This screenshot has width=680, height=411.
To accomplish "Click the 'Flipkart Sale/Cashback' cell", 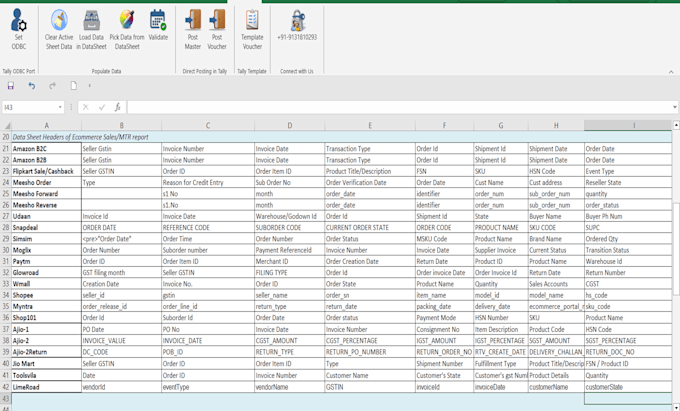I will (47, 171).
